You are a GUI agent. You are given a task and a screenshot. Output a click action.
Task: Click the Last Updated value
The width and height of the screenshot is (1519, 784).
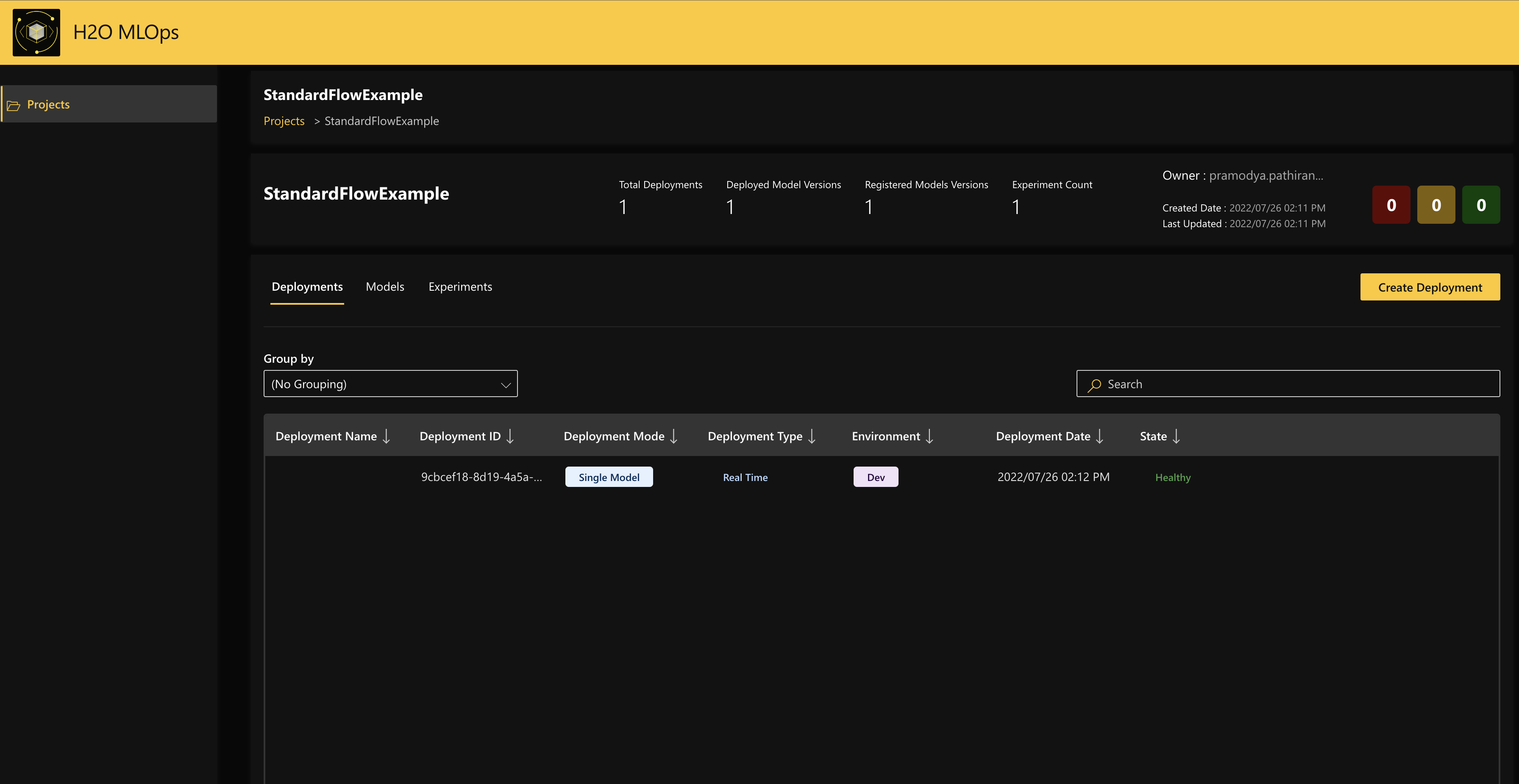pyautogui.click(x=1277, y=224)
